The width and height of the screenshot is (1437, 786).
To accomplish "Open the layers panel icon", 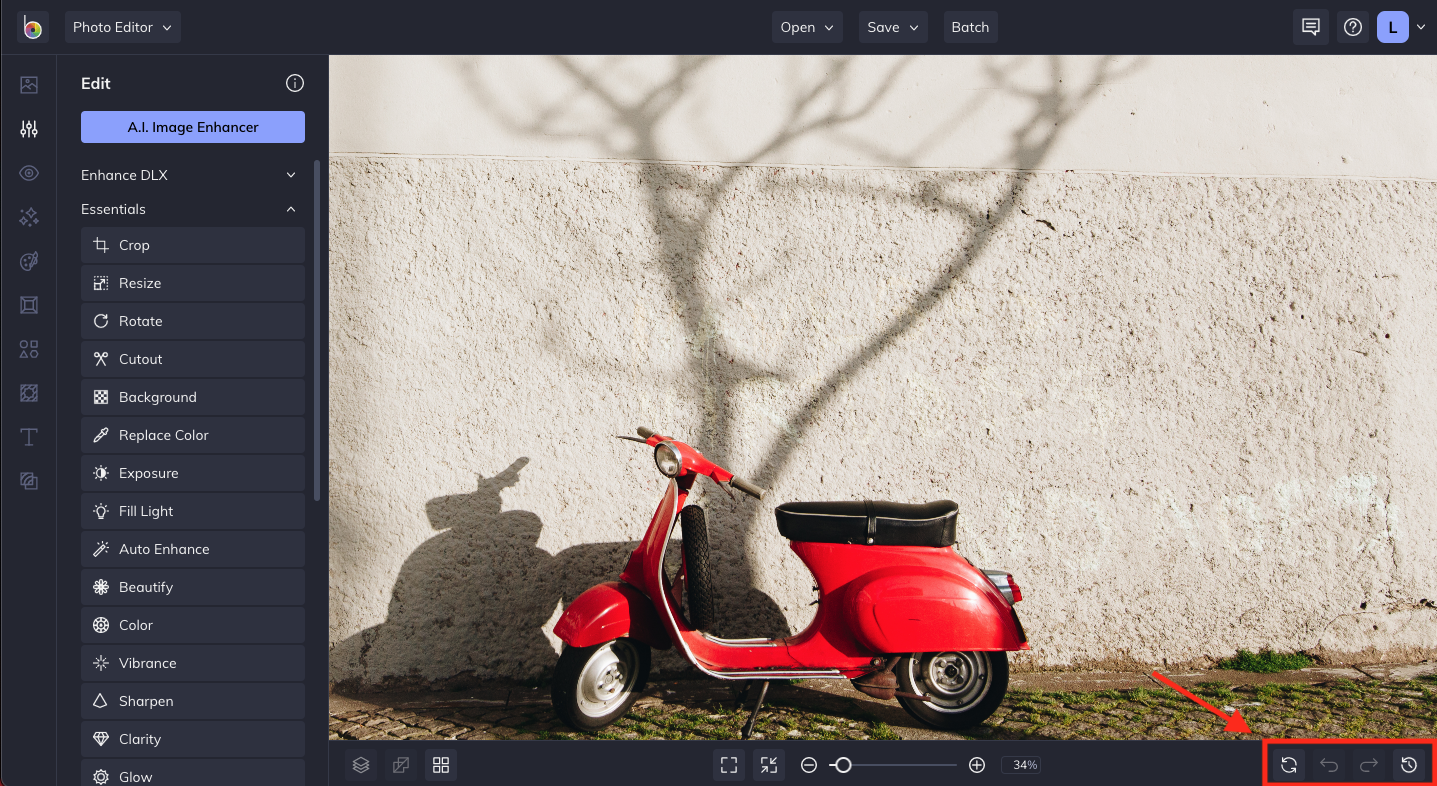I will click(361, 765).
